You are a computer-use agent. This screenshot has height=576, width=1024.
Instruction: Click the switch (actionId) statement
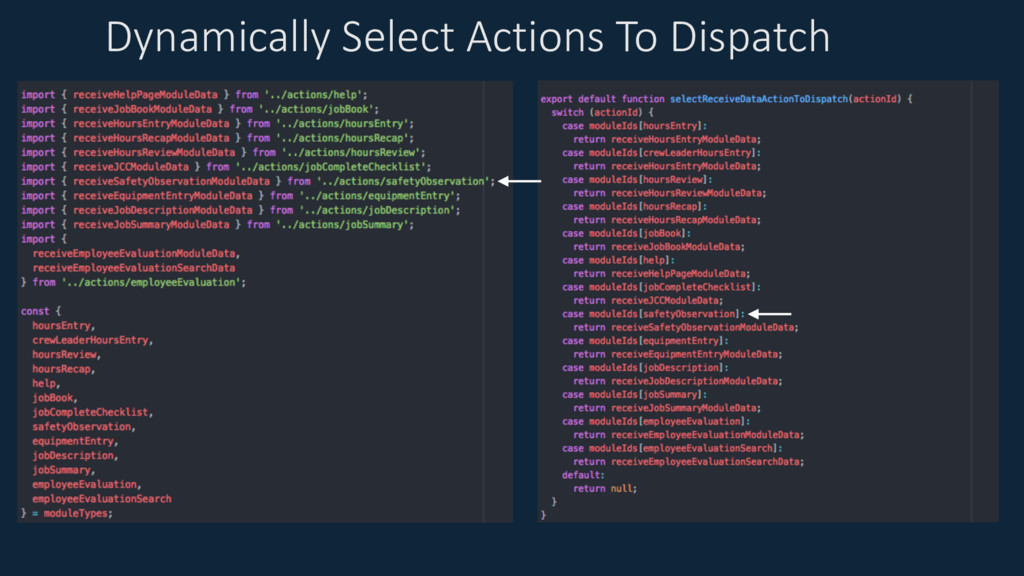602,112
